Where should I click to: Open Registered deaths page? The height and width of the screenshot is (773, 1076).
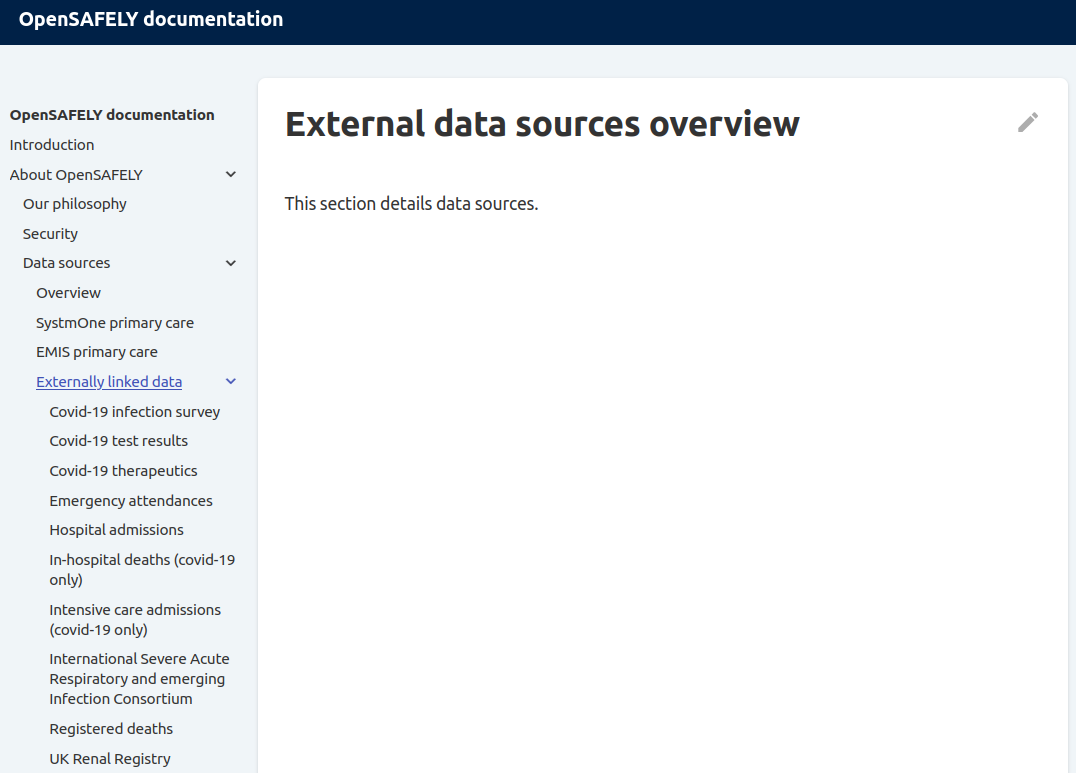[x=111, y=729]
